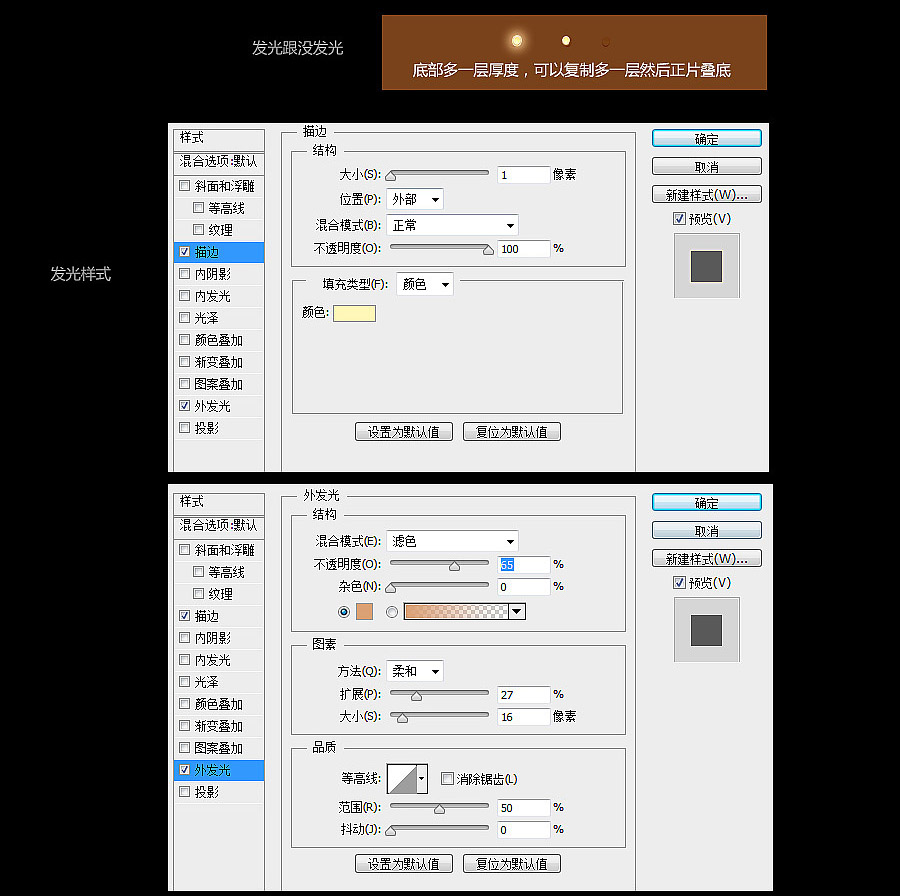Select 样式 header in 外发光 dialog
The width and height of the screenshot is (900, 896).
219,502
